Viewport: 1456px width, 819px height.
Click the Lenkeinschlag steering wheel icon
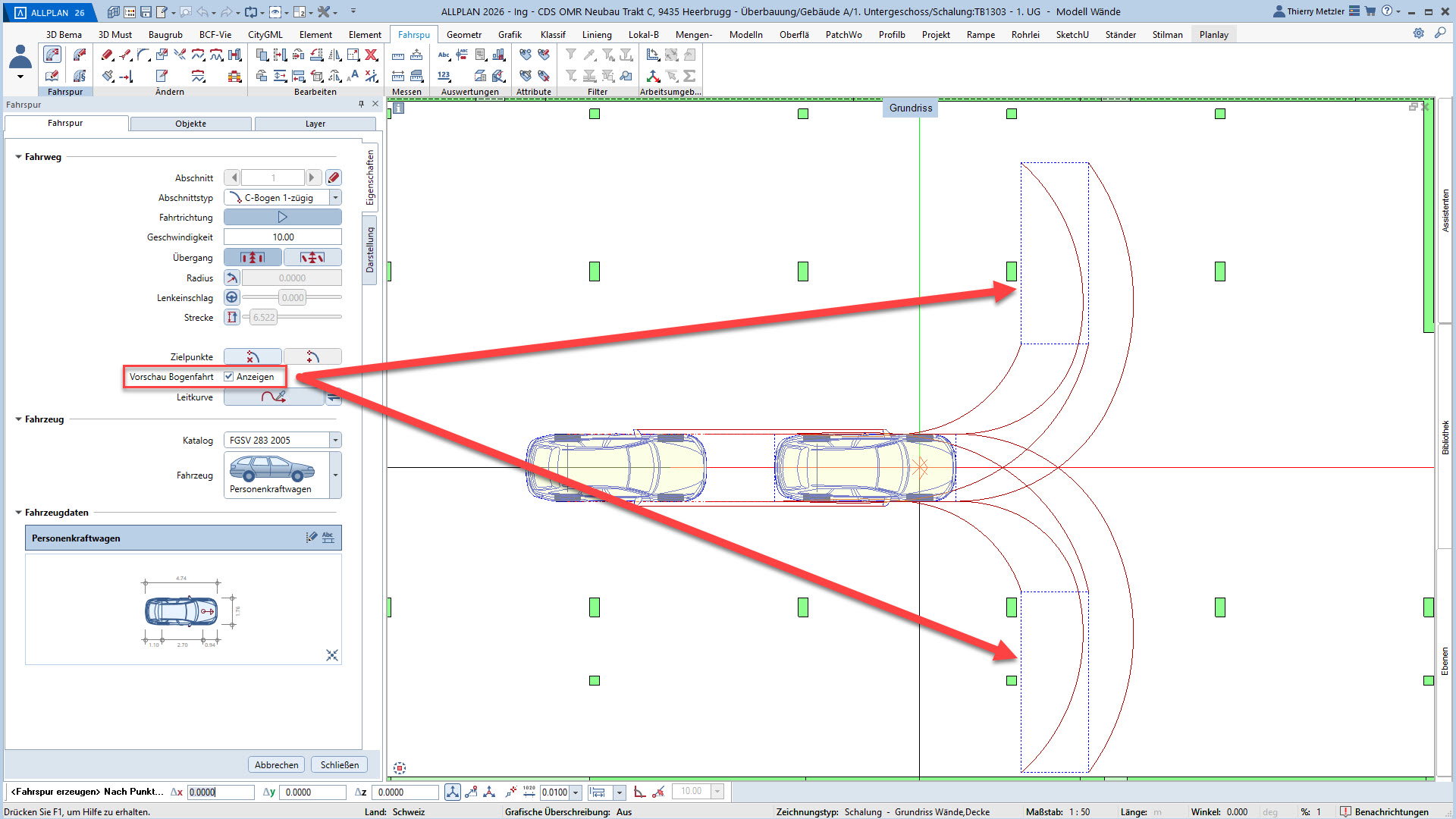click(x=232, y=298)
